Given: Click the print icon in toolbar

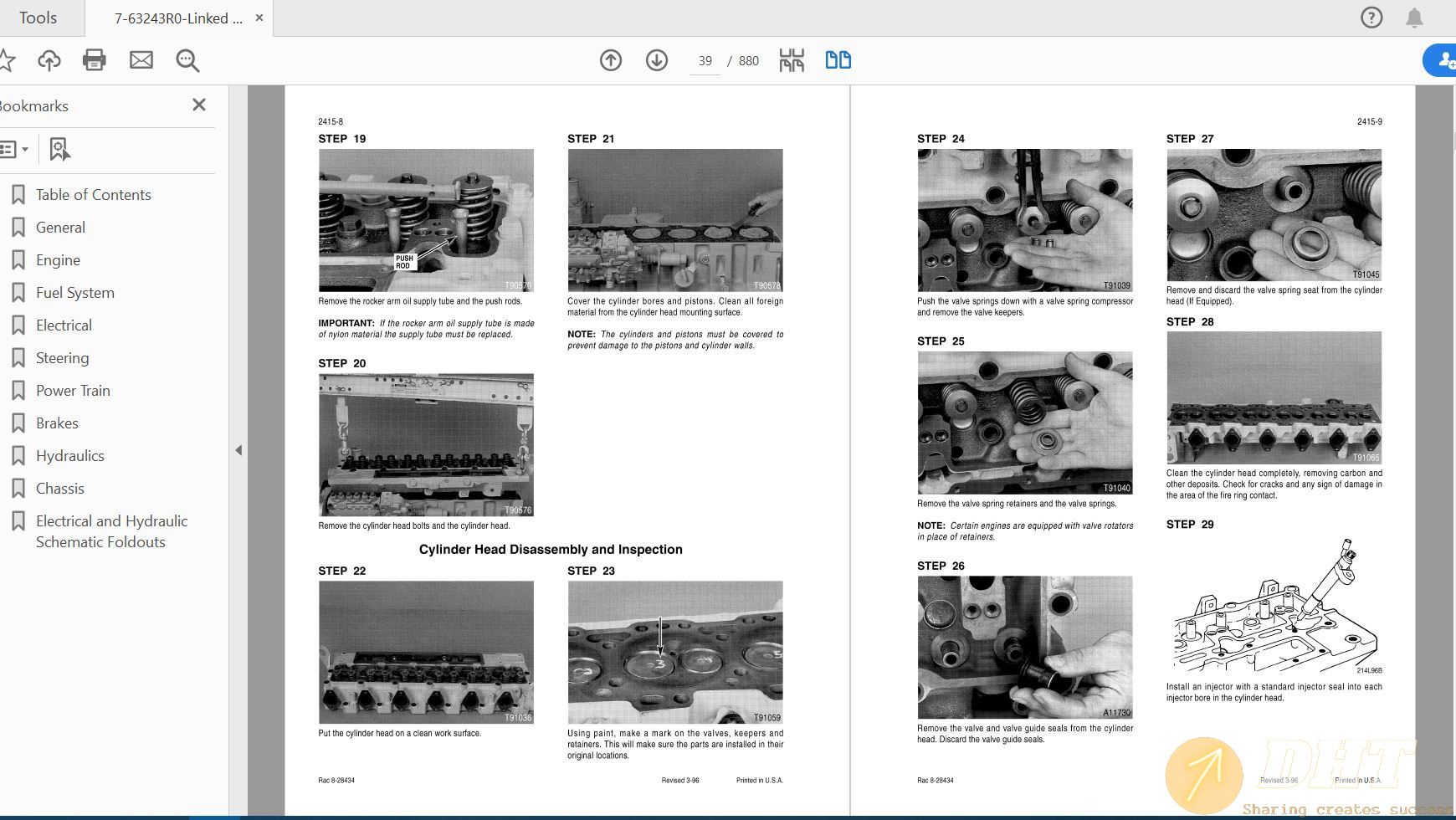Looking at the screenshot, I should pos(95,60).
